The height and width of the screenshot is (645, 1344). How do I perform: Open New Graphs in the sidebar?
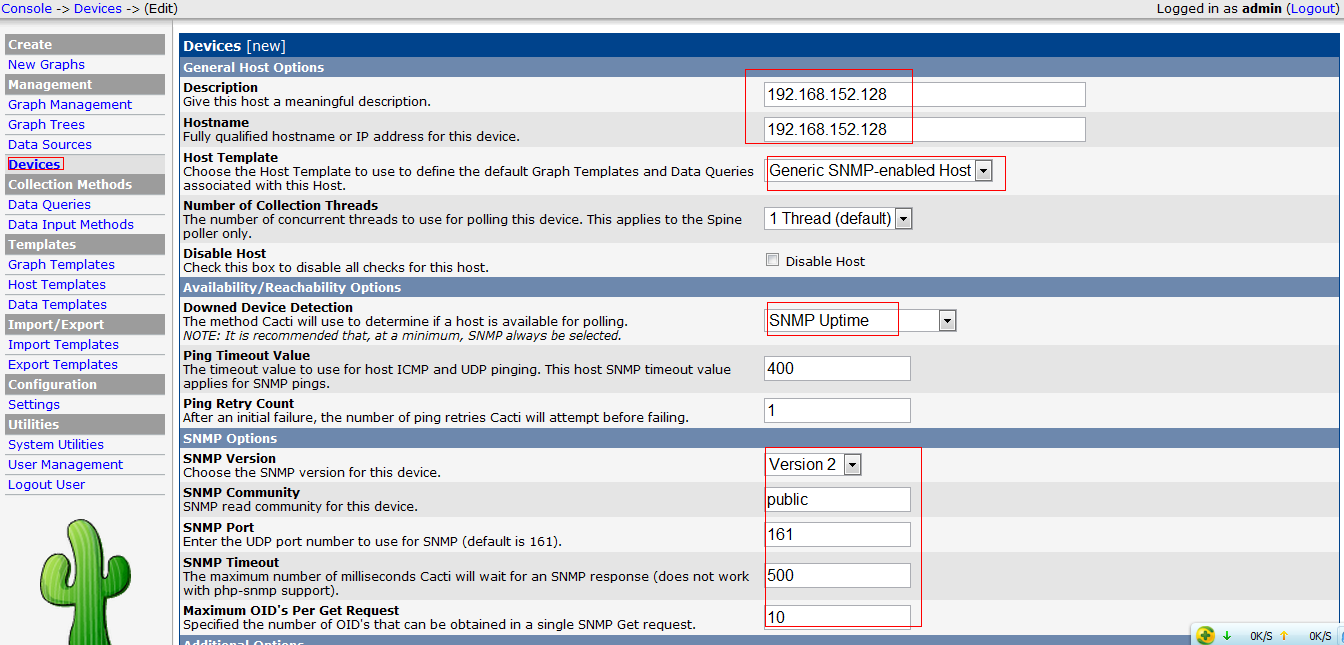[46, 65]
